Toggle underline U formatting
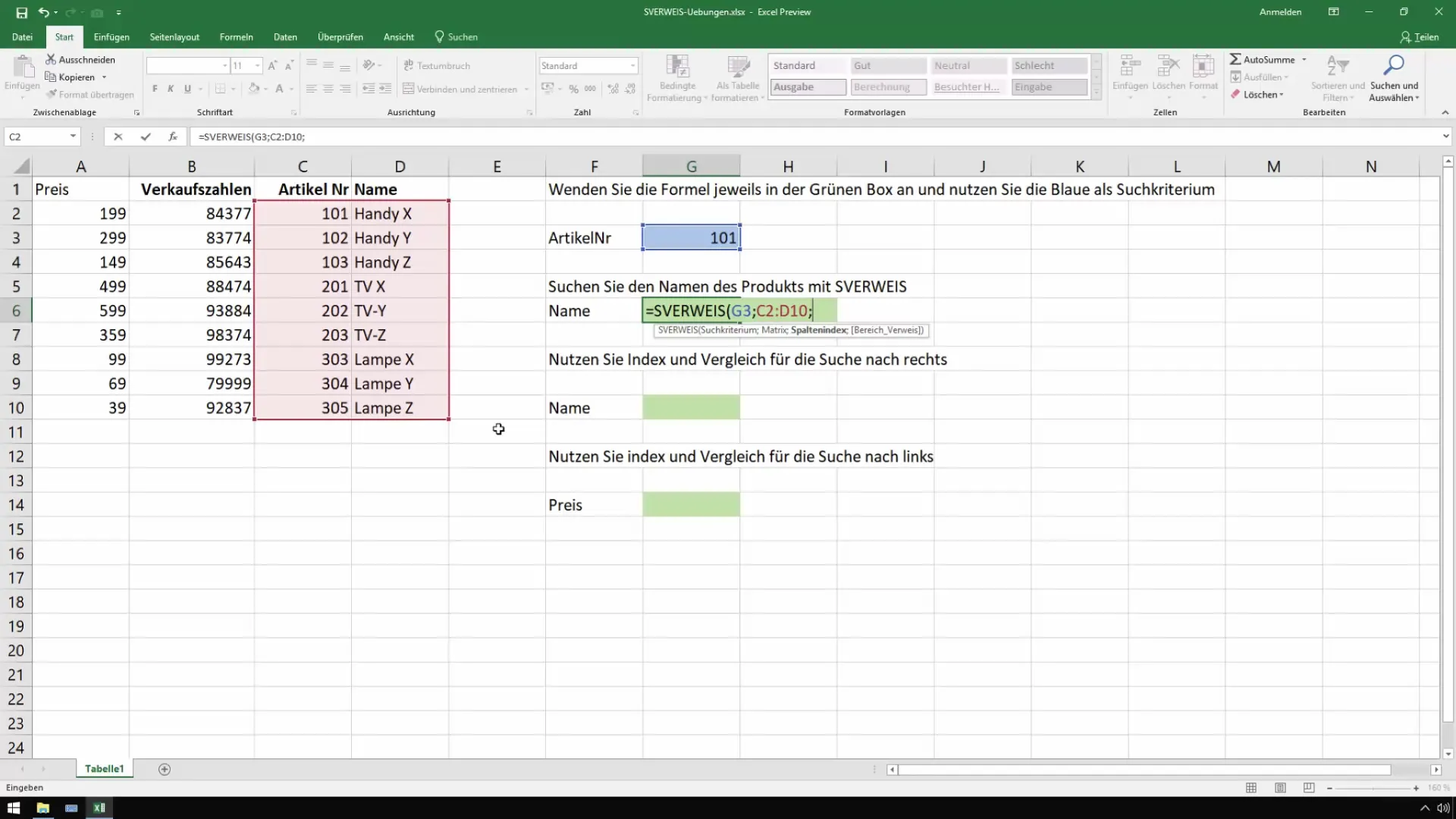 187,89
